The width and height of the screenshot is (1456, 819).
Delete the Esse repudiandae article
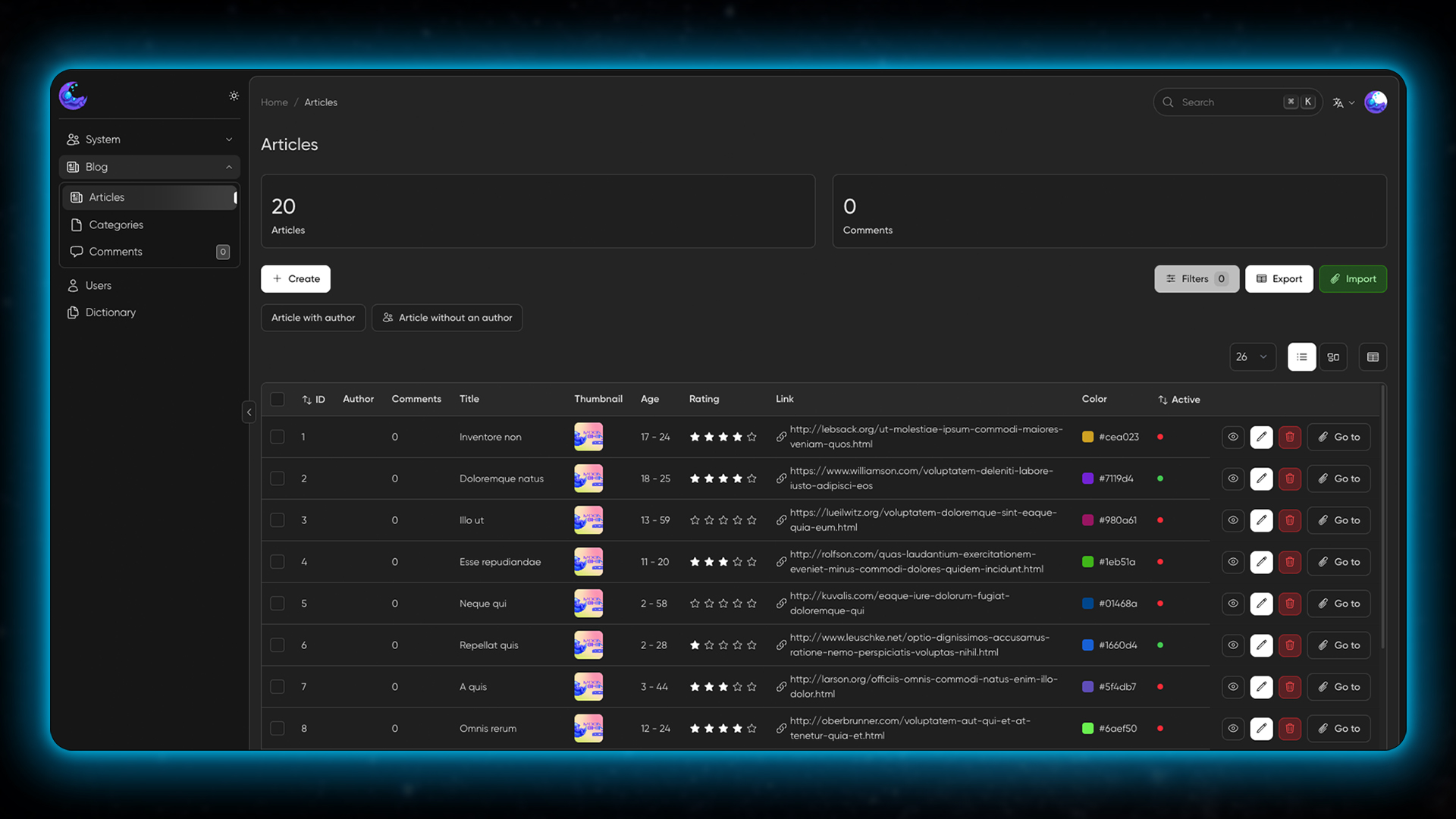coord(1289,562)
